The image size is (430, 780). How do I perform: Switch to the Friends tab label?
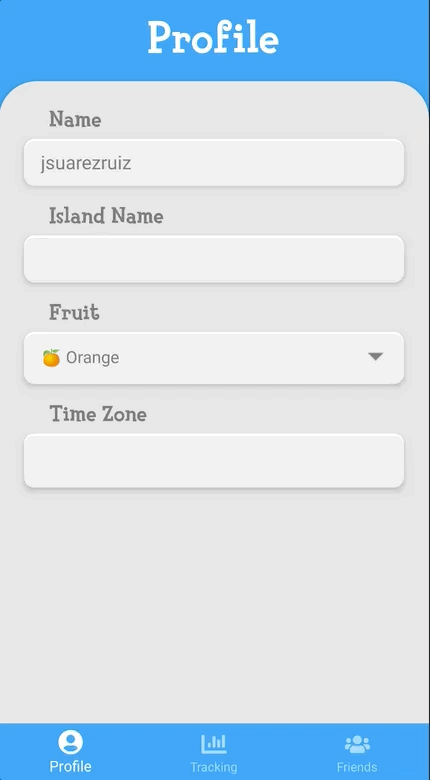coord(357,767)
